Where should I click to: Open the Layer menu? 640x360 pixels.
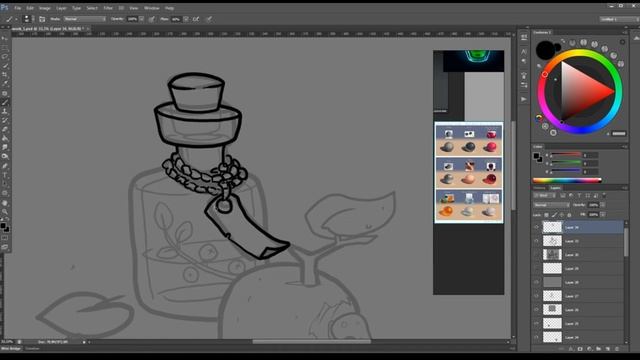61,8
